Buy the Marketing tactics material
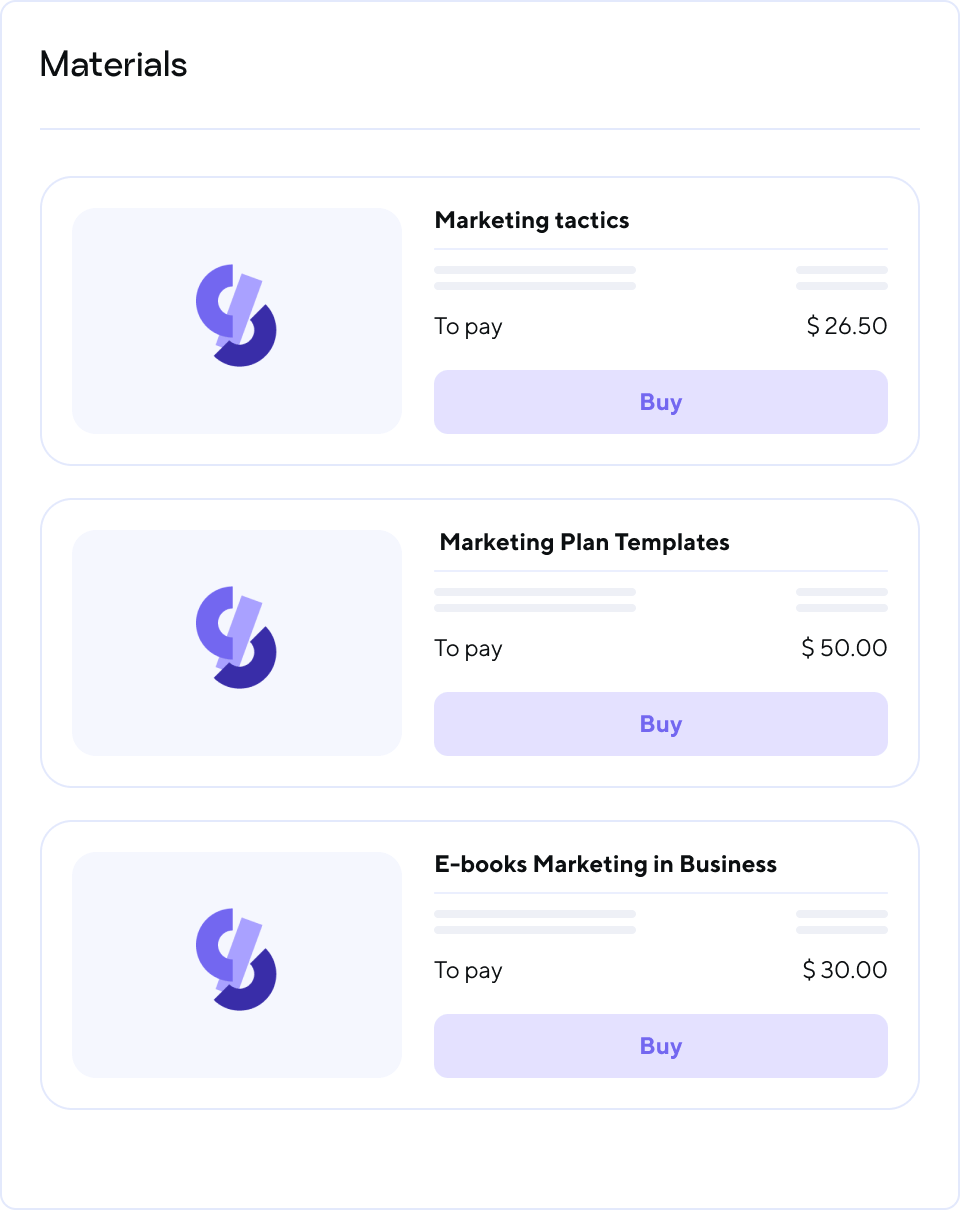 click(660, 402)
